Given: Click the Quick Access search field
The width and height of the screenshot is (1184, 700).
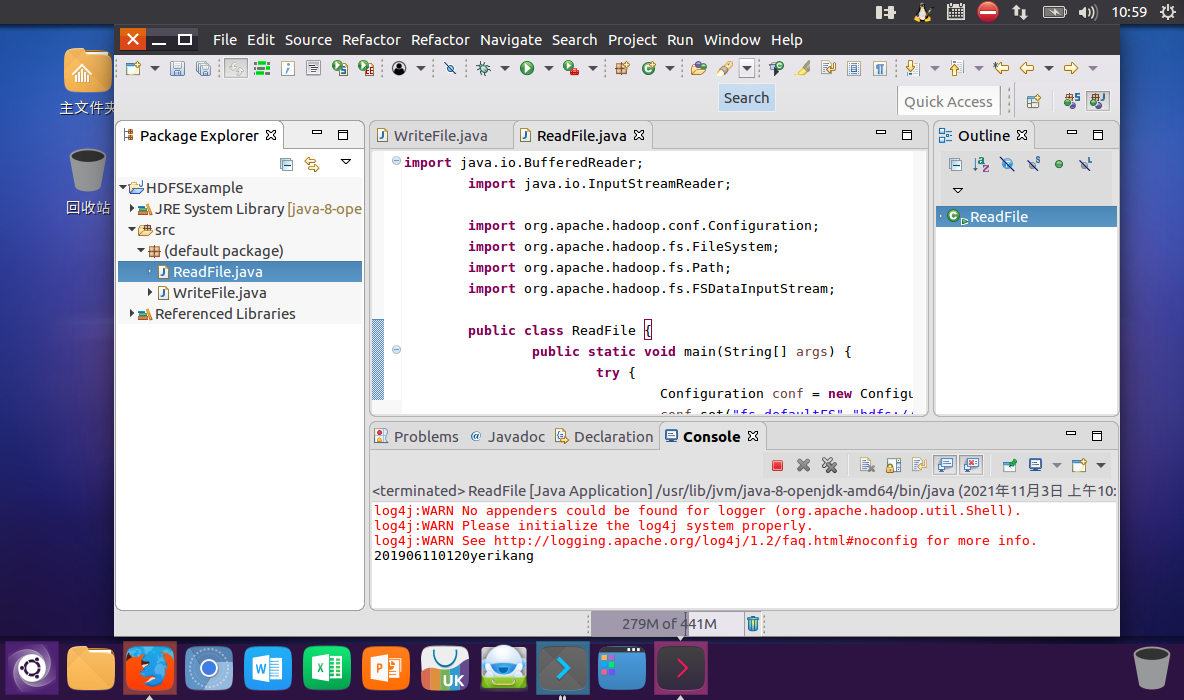Looking at the screenshot, I should [x=947, y=101].
